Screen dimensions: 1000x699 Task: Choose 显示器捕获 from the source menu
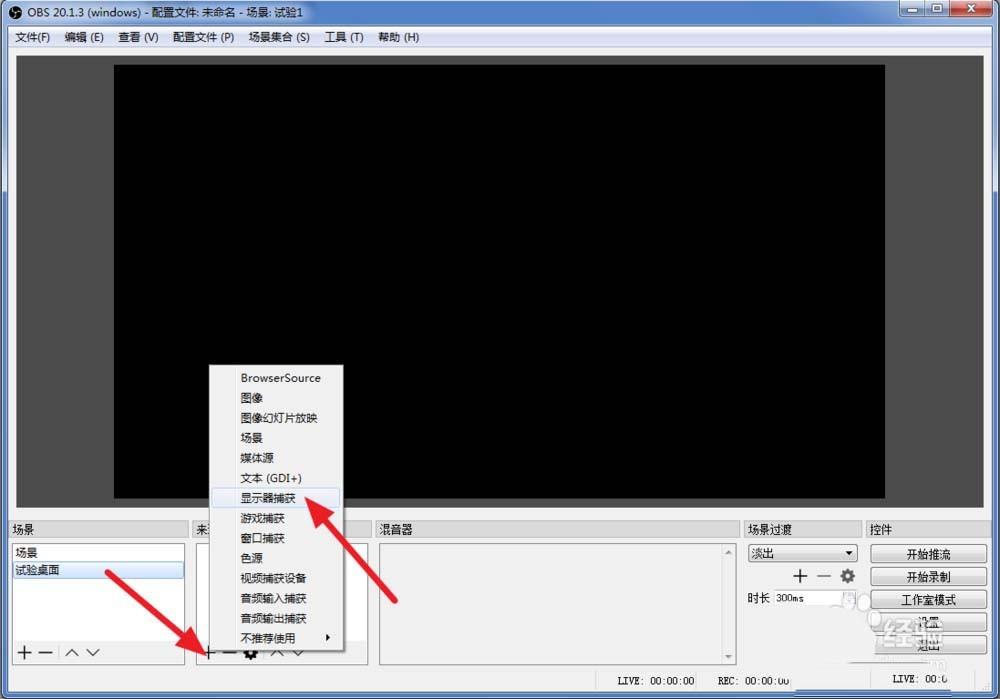[x=270, y=498]
